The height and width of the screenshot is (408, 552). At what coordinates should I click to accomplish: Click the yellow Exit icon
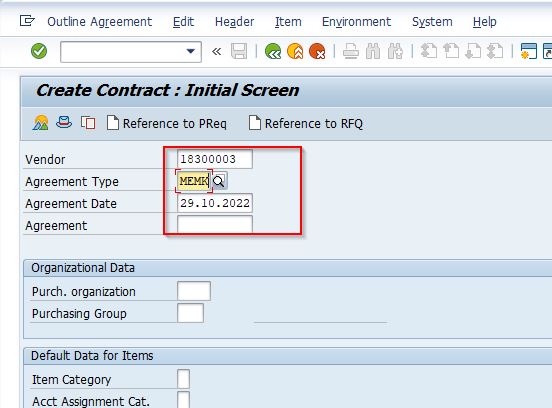point(295,51)
